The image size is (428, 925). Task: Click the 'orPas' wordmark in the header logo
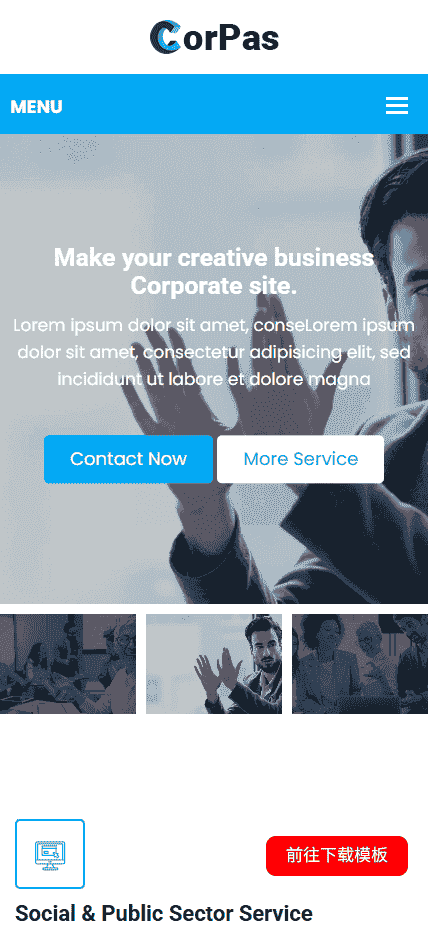231,38
